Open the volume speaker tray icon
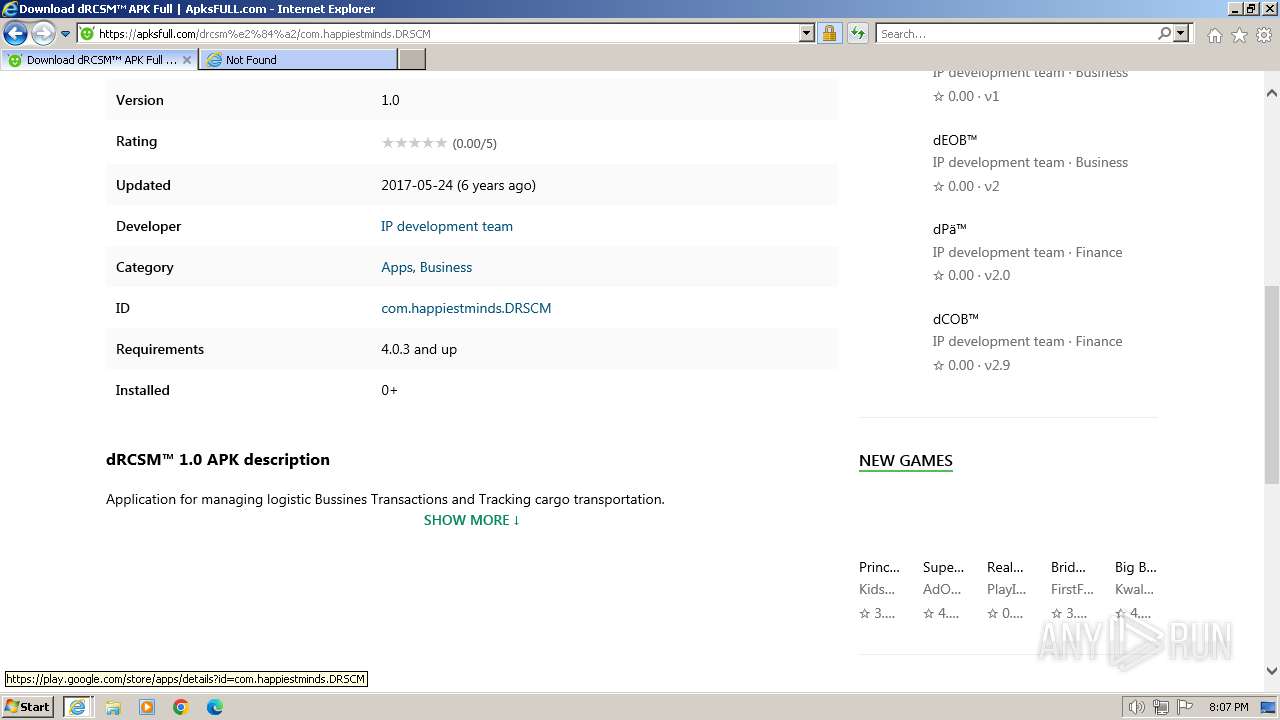The image size is (1280, 720). pos(1136,707)
